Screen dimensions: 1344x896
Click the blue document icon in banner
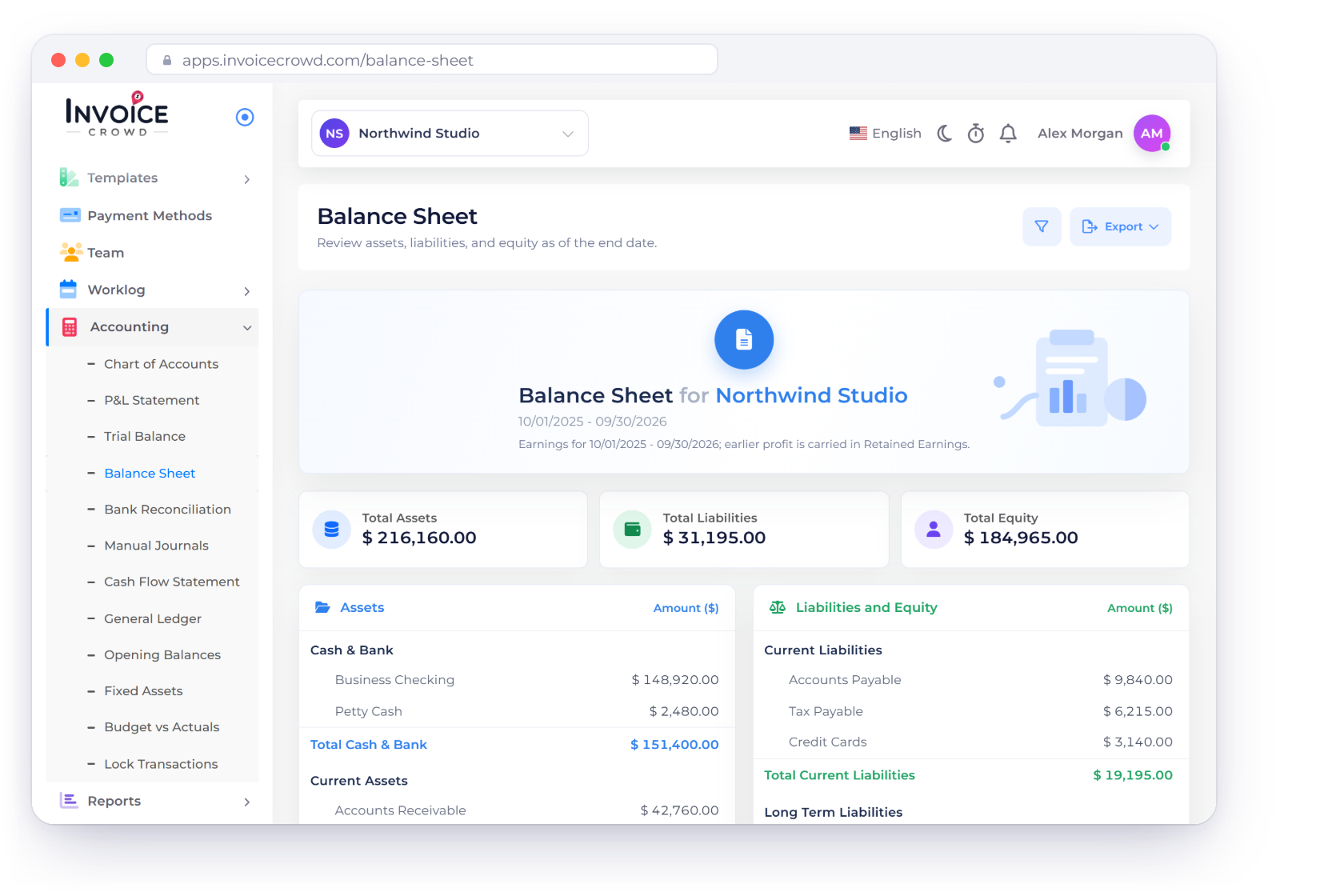point(744,340)
